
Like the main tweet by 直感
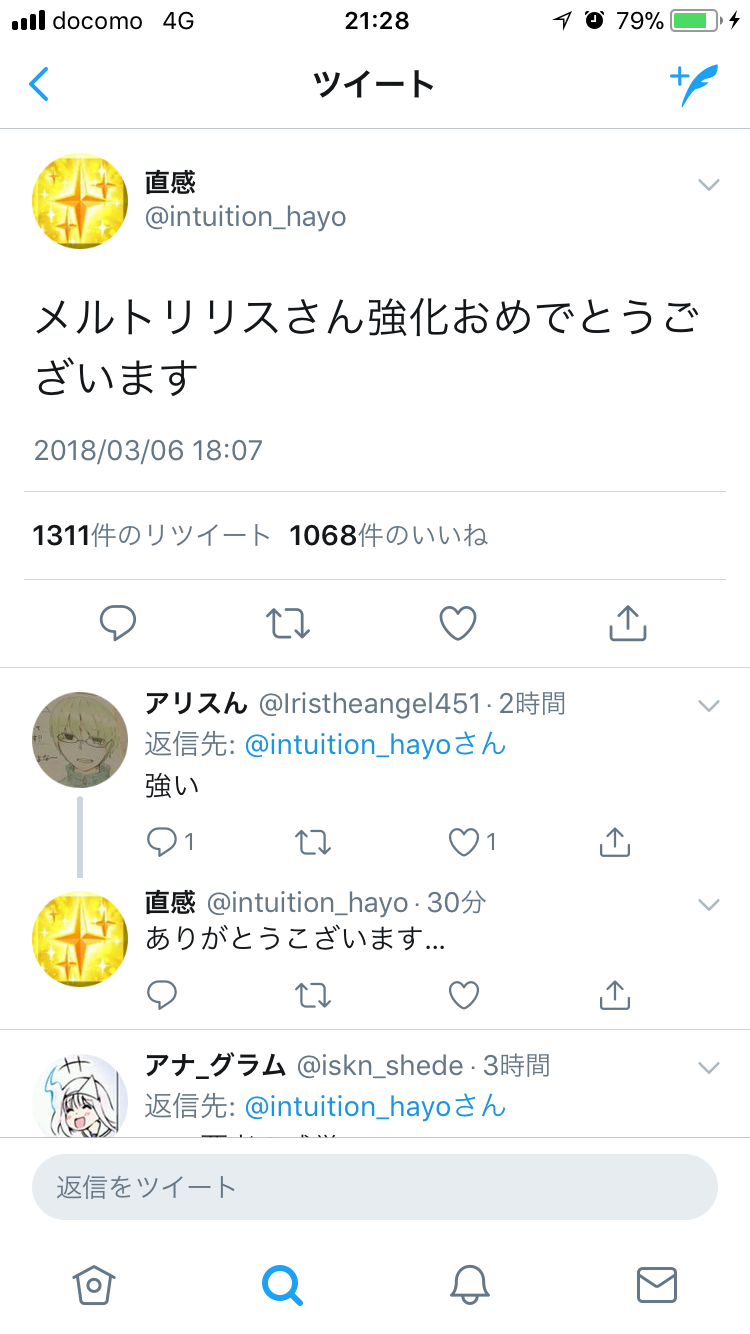coord(458,624)
